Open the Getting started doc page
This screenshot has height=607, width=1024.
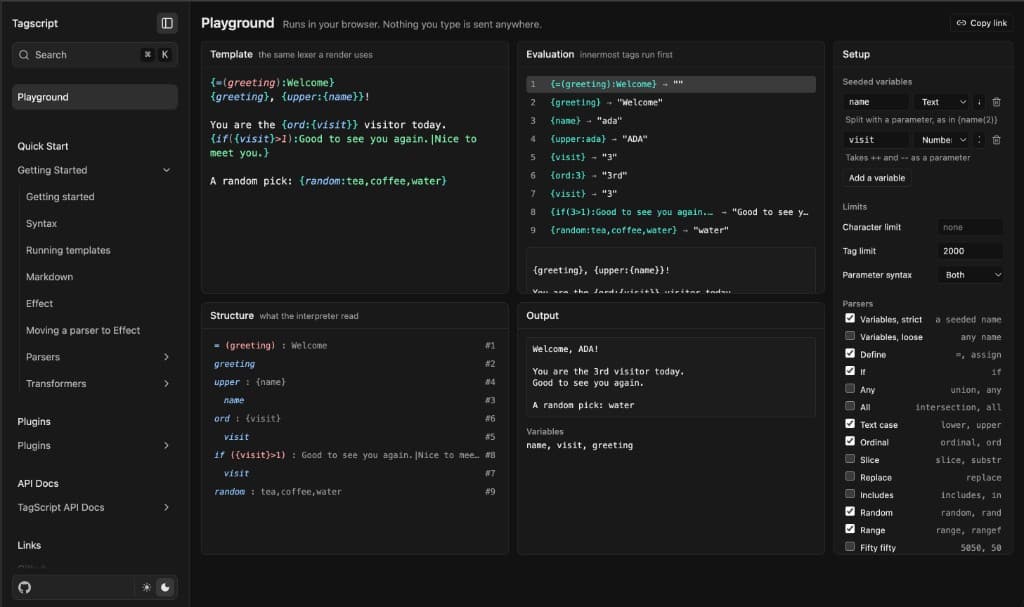pos(60,197)
